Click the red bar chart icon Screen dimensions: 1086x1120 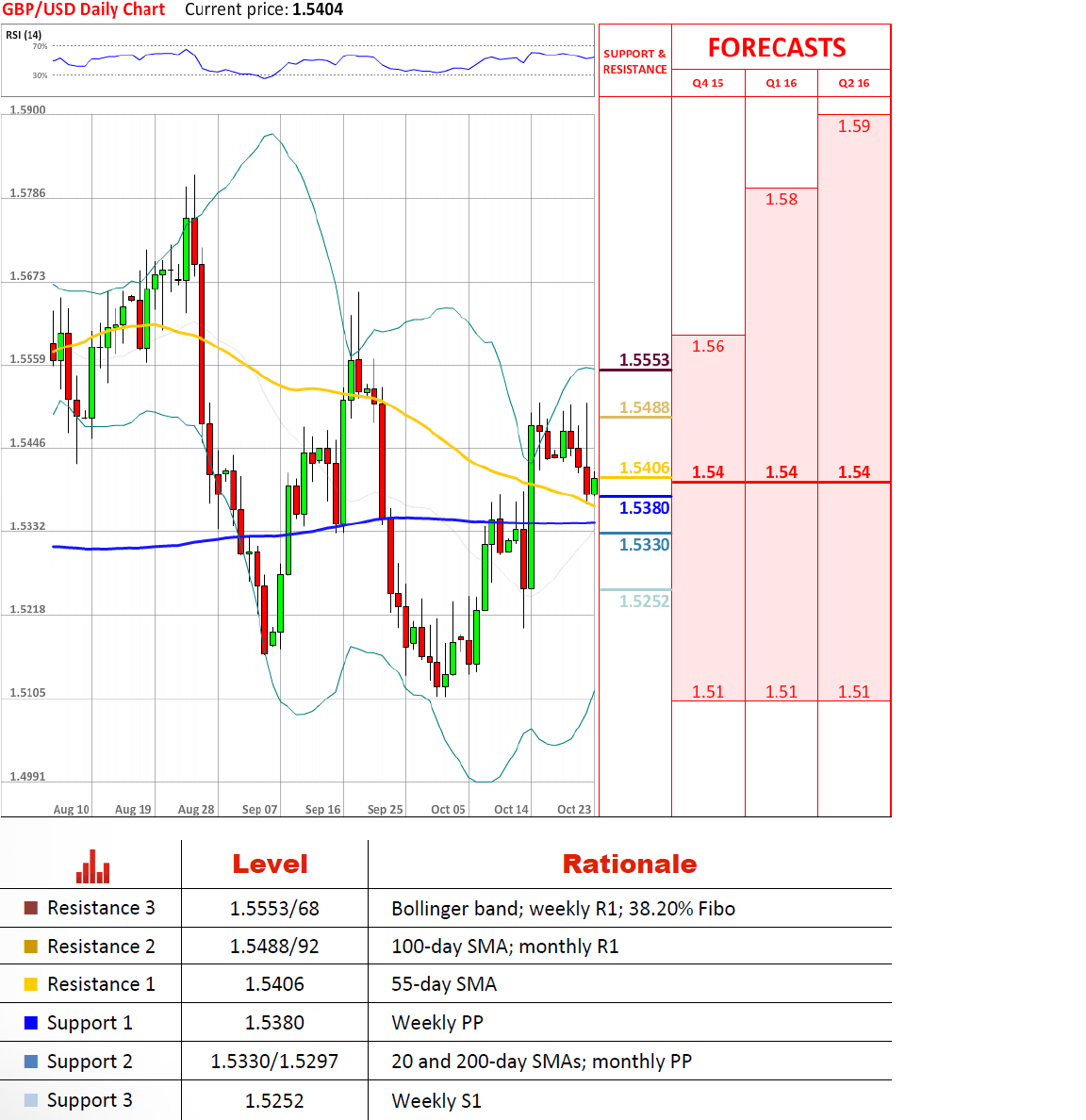click(93, 866)
